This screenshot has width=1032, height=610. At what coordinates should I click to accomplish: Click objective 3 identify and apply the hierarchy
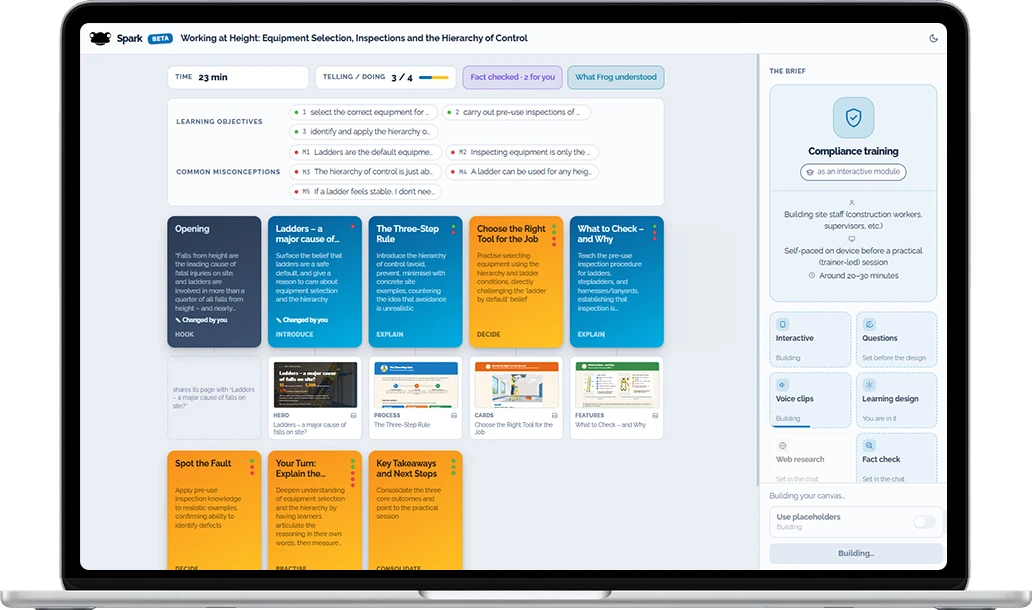(x=363, y=132)
